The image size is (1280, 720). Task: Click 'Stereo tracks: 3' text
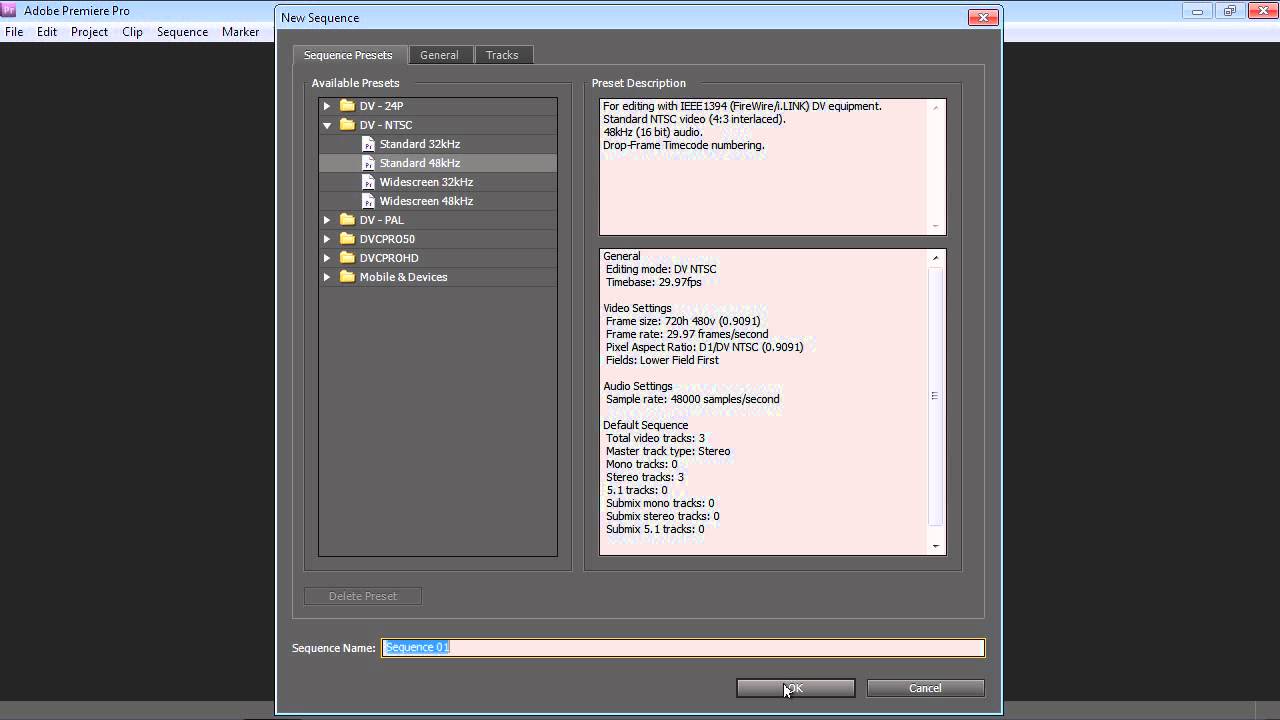pyautogui.click(x=645, y=477)
